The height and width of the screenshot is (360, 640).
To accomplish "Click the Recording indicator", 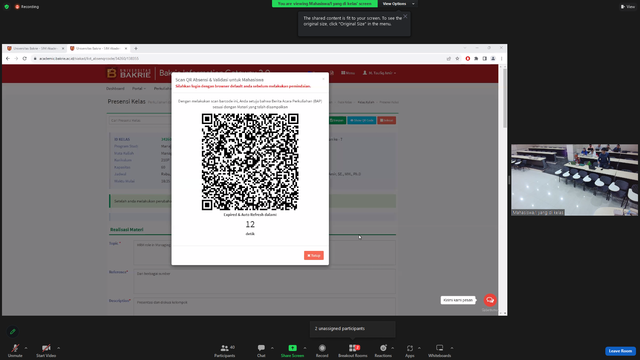I will coord(27,7).
